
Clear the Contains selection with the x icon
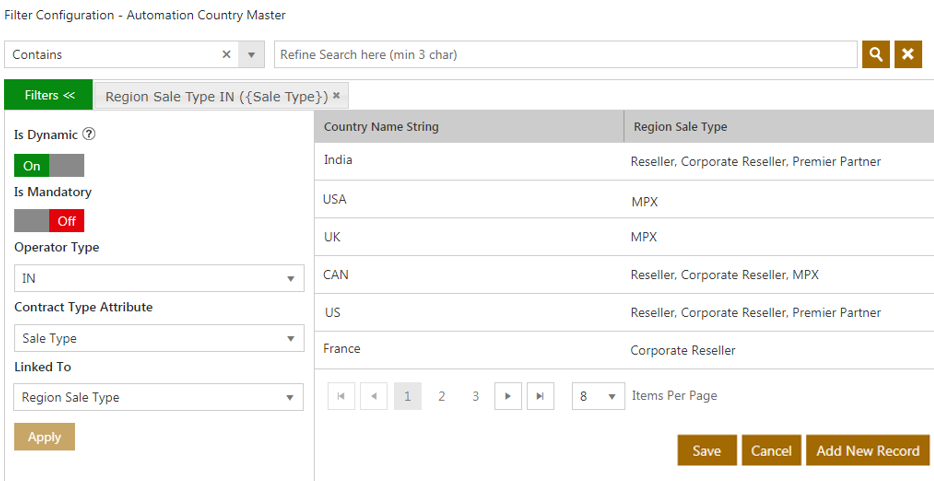tap(226, 55)
